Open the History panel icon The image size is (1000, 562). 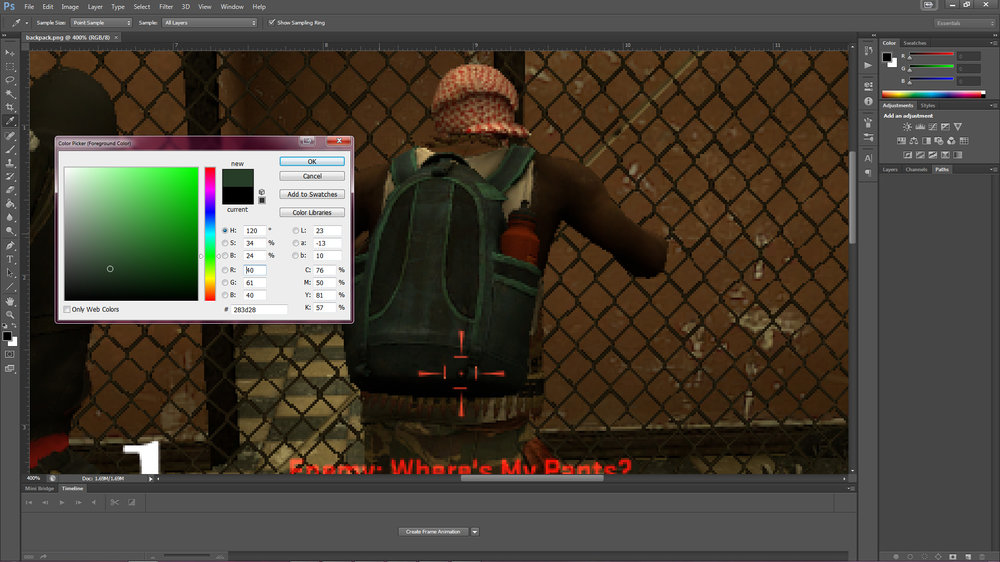pos(868,51)
